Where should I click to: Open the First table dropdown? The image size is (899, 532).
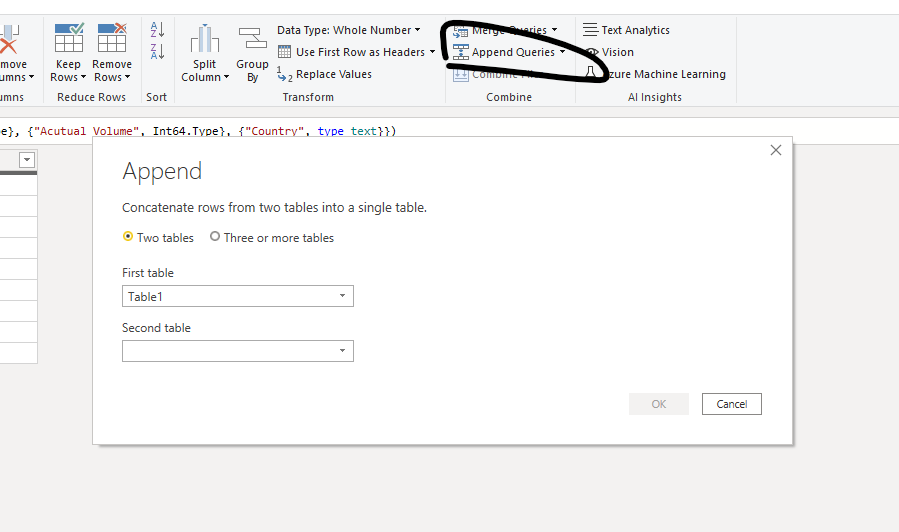coord(238,296)
